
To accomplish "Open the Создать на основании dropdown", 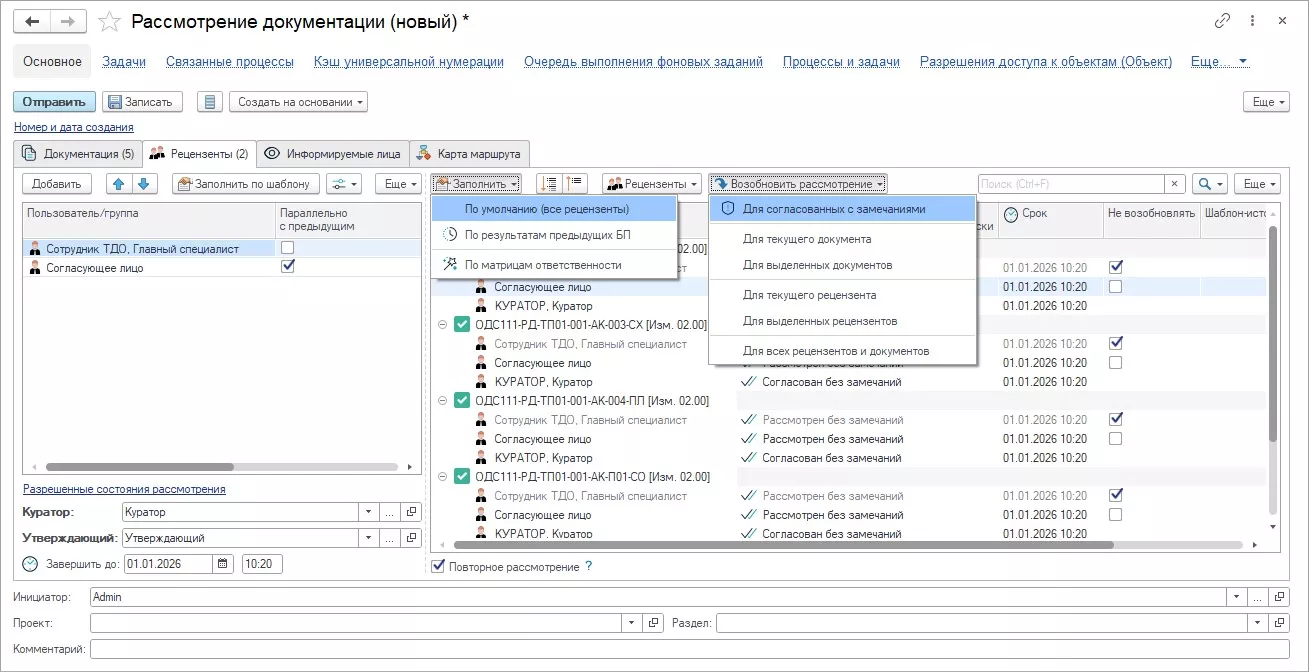I will 298,102.
